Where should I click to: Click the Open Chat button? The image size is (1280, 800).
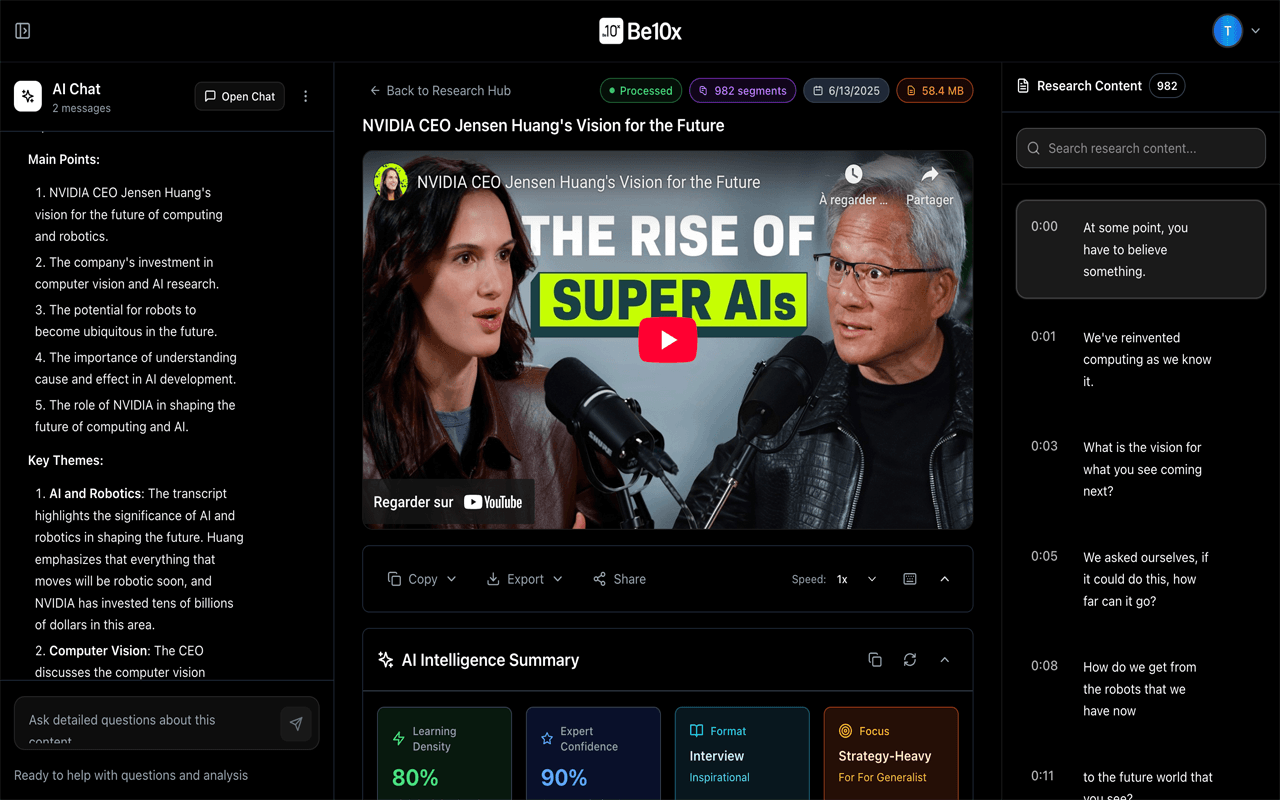(240, 96)
